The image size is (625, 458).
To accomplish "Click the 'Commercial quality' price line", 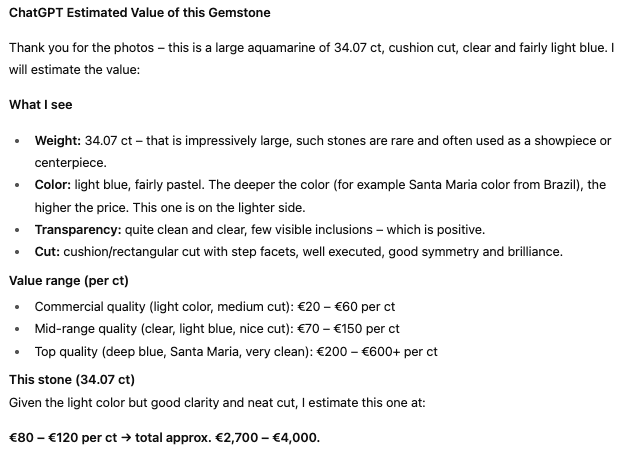I will (214, 306).
